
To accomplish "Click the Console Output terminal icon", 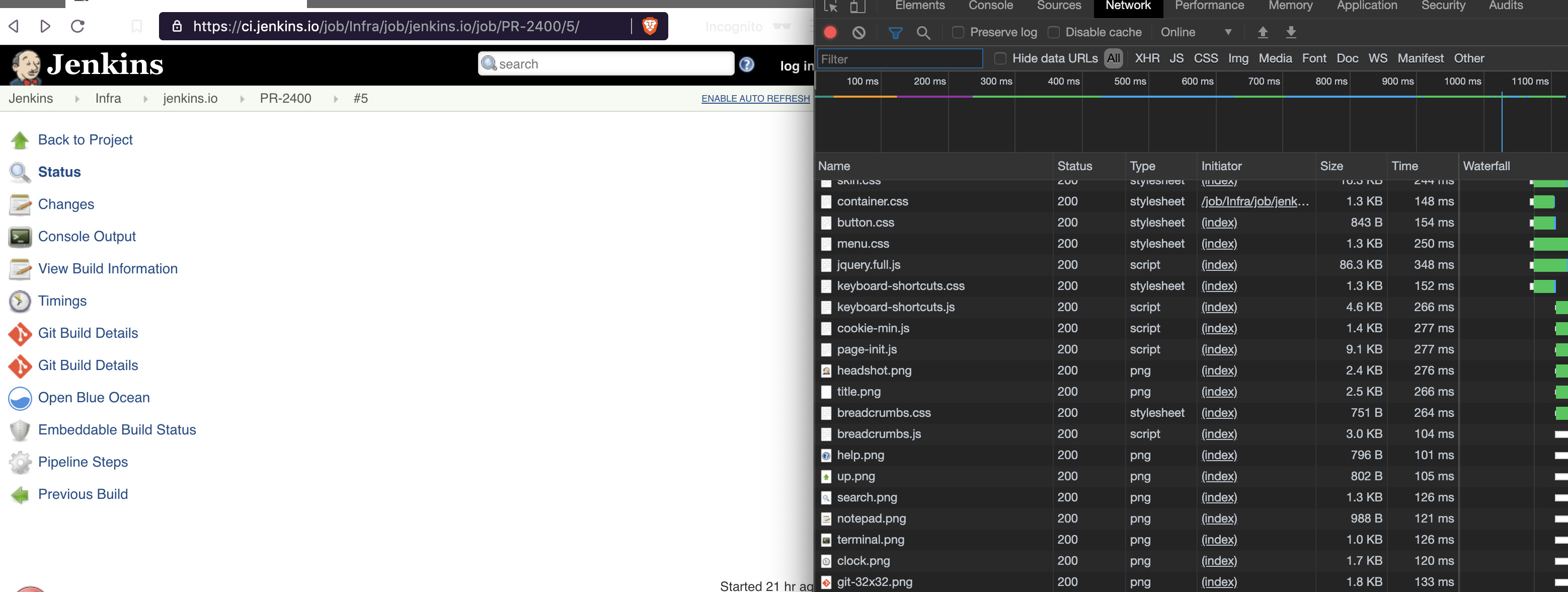I will click(x=20, y=237).
